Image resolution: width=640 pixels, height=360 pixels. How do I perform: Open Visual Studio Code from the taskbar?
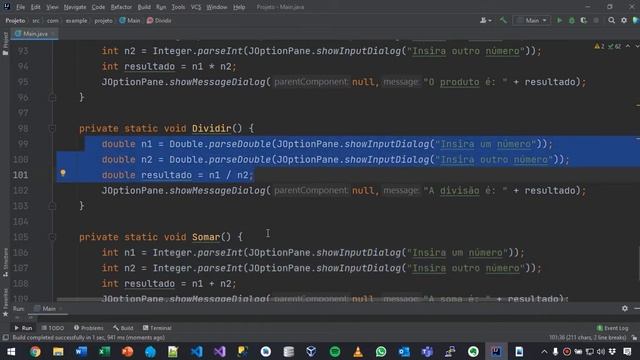coord(196,351)
